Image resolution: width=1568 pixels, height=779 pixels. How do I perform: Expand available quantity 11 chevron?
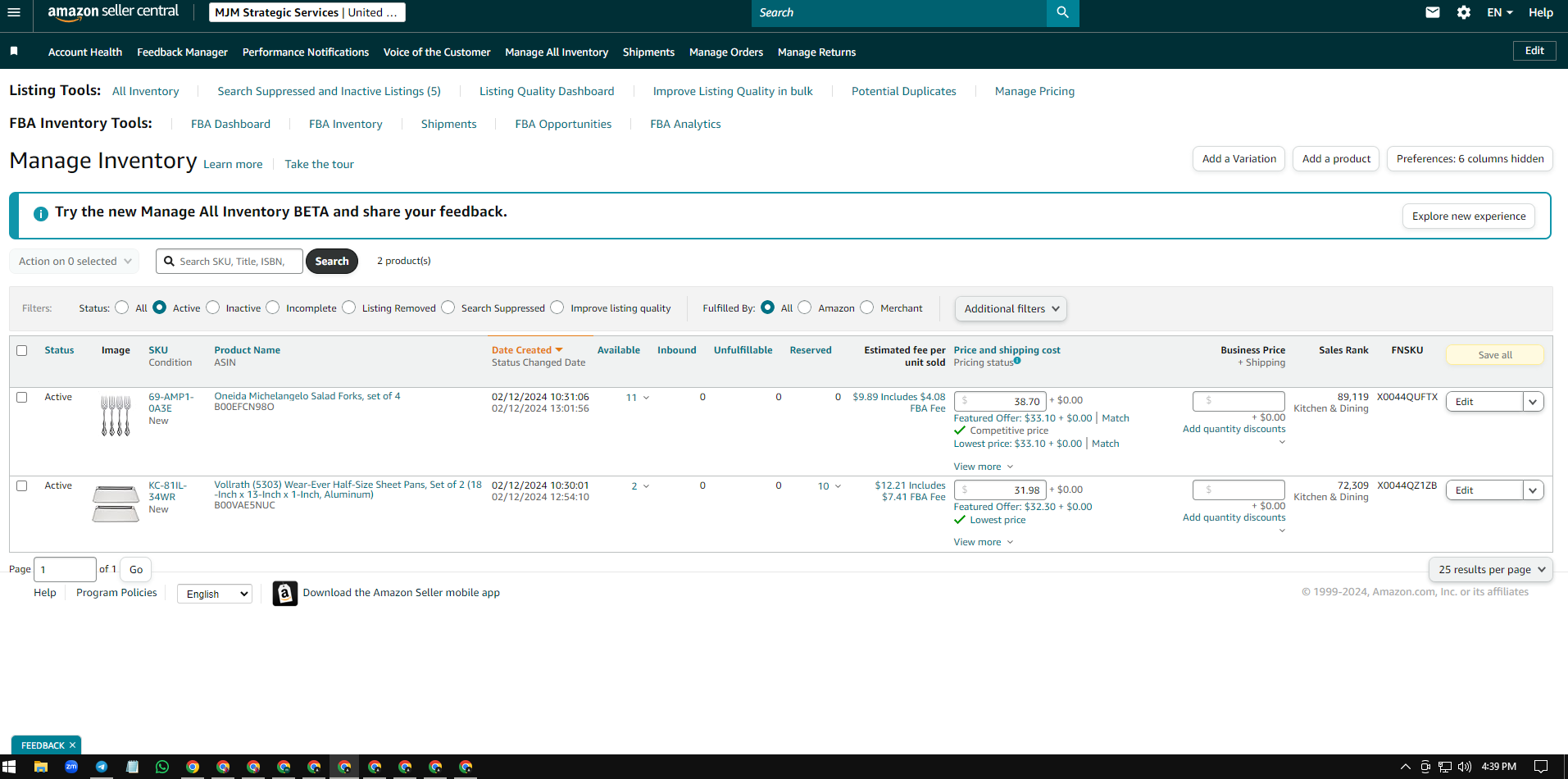click(x=646, y=398)
